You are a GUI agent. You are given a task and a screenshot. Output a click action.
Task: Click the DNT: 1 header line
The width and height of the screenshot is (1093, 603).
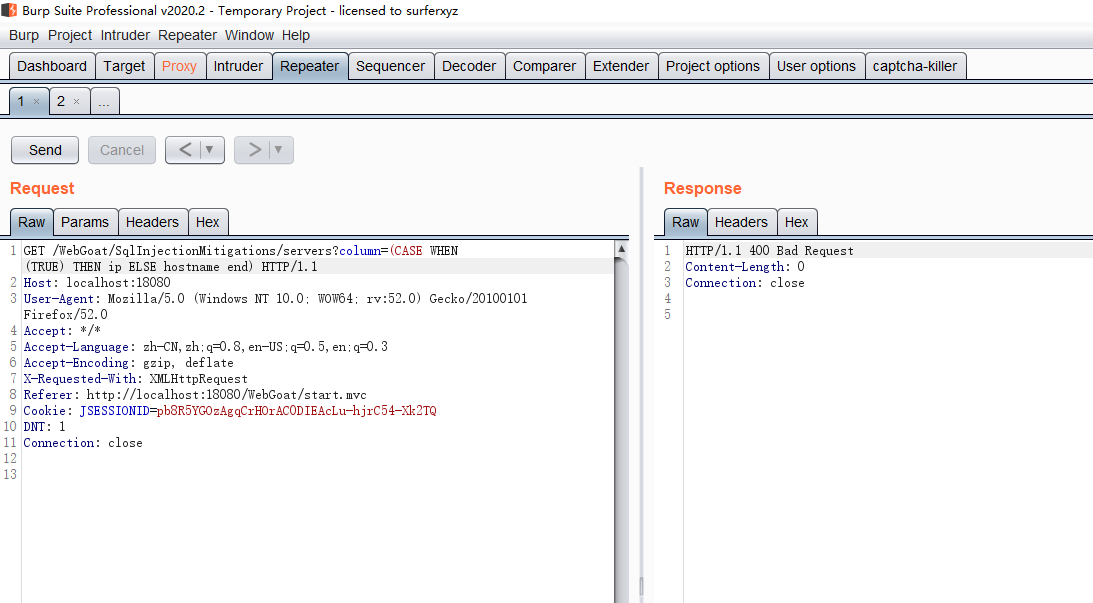click(x=44, y=427)
